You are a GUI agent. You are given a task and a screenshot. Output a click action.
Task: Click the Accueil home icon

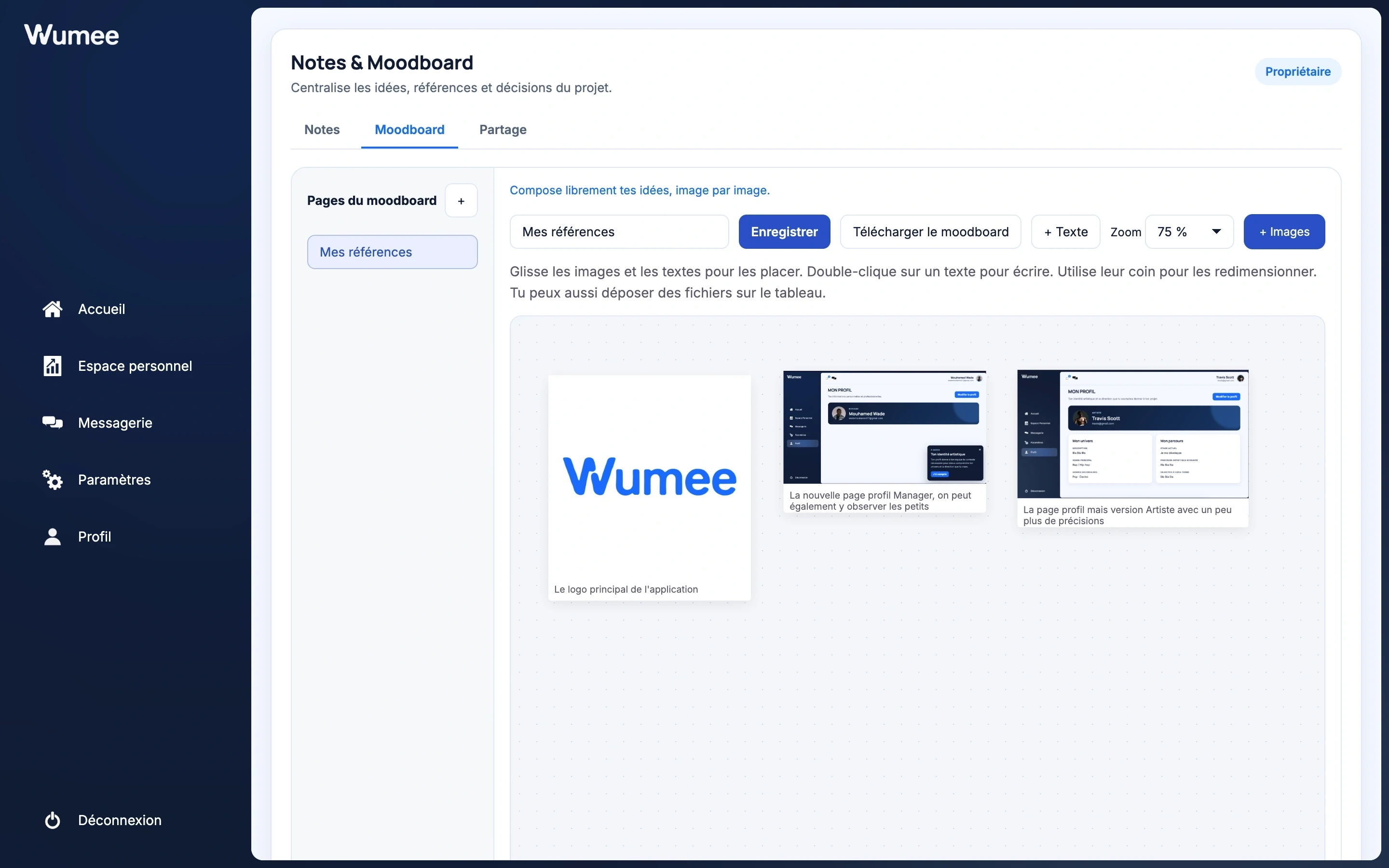[x=52, y=309]
